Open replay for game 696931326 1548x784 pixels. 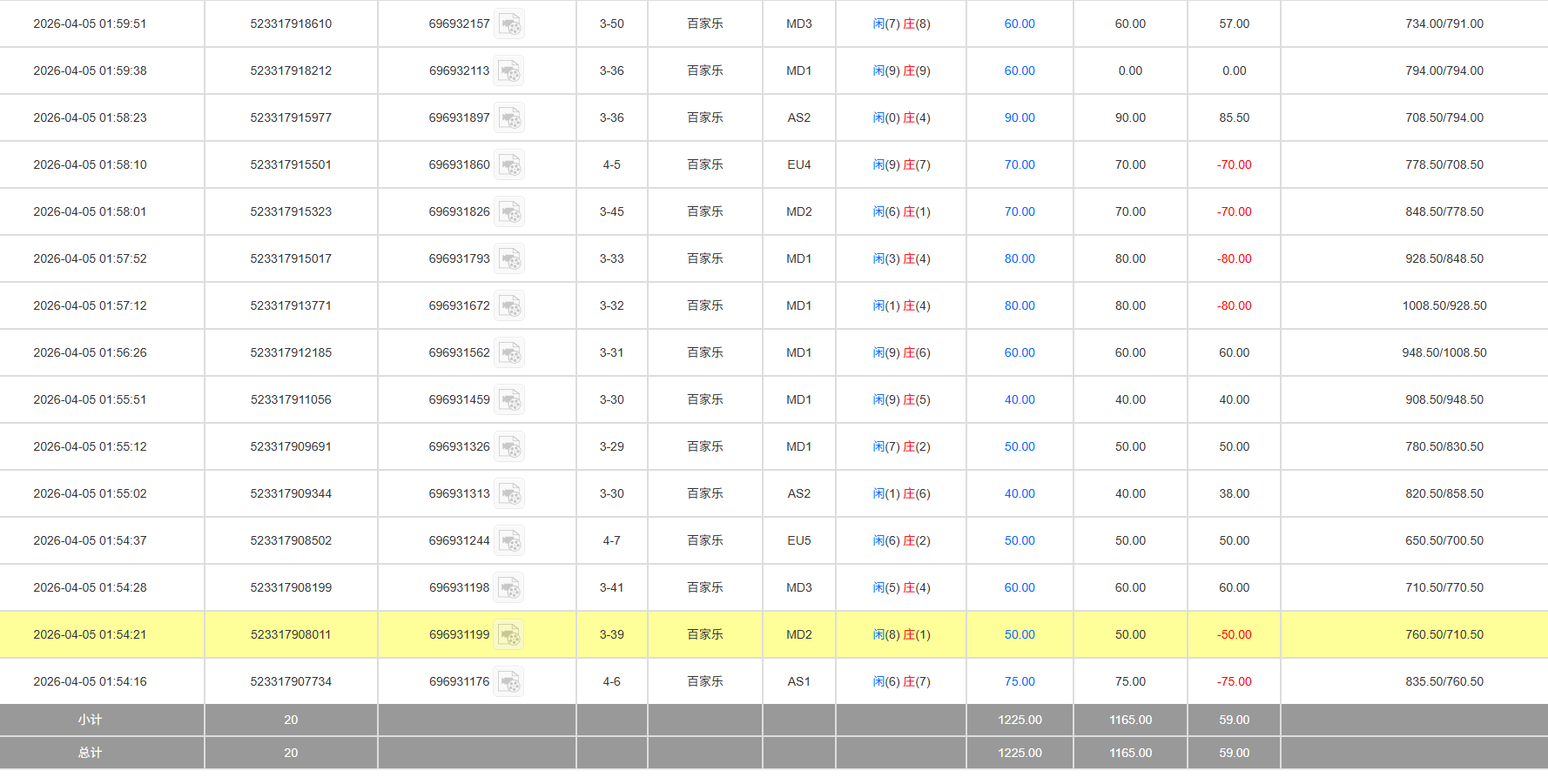(509, 446)
